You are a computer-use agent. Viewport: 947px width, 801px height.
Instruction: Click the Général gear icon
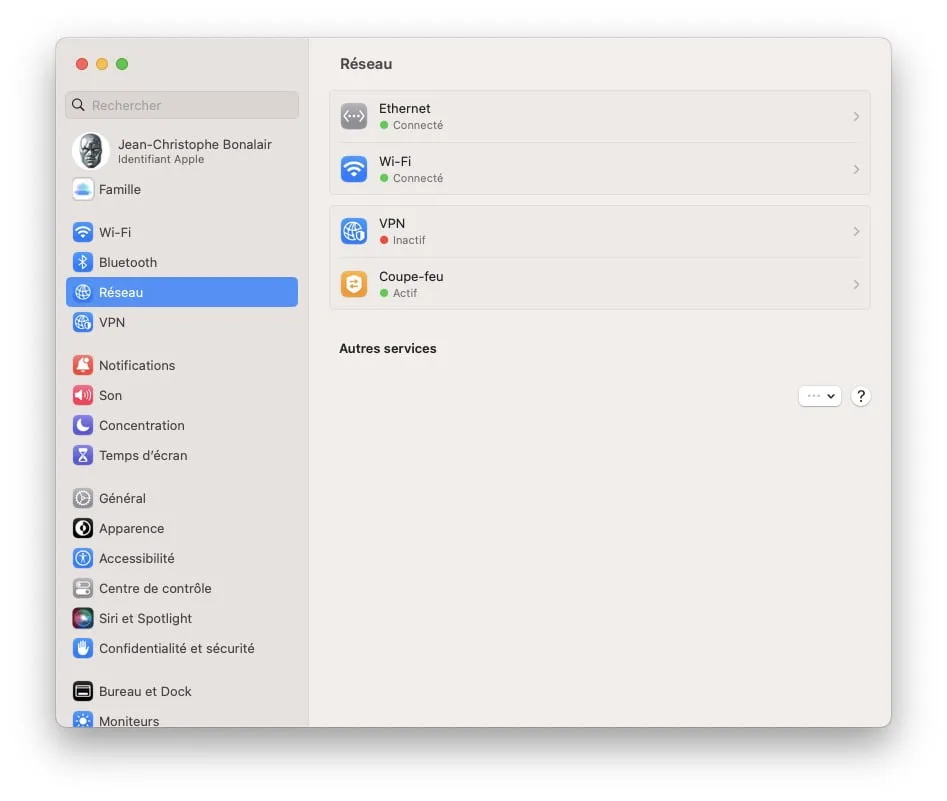[83, 498]
